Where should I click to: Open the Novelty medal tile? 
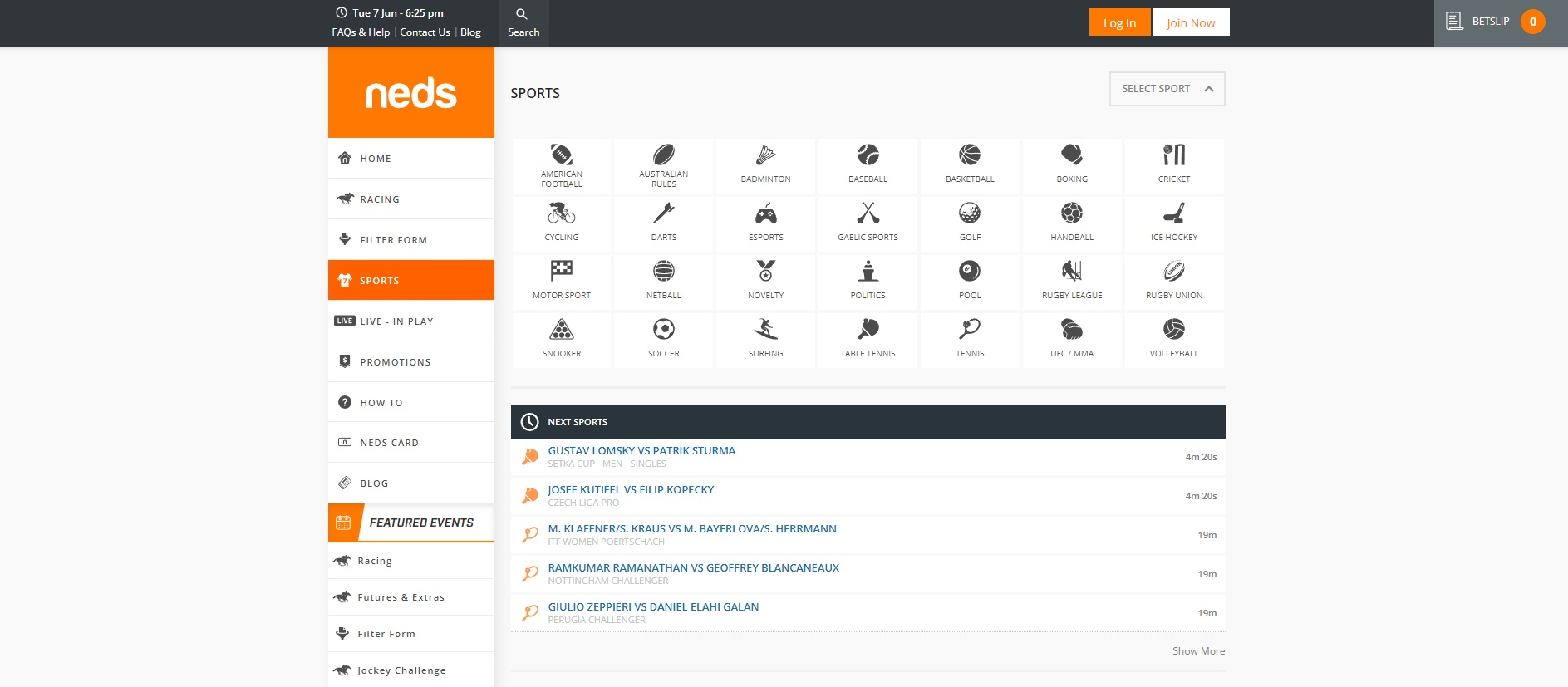[x=766, y=282]
